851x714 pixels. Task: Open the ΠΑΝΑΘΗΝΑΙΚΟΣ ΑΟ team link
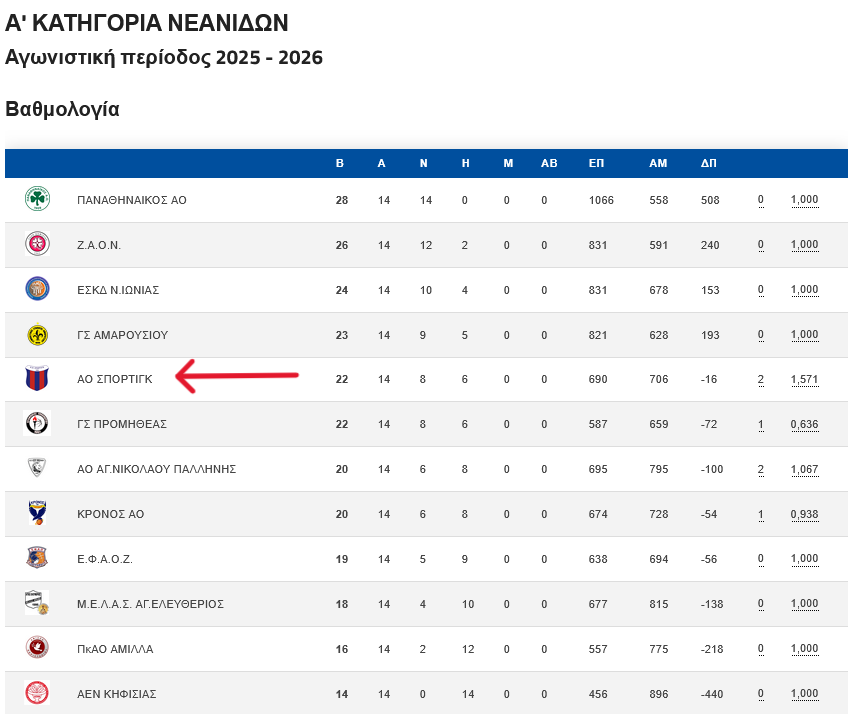[132, 200]
